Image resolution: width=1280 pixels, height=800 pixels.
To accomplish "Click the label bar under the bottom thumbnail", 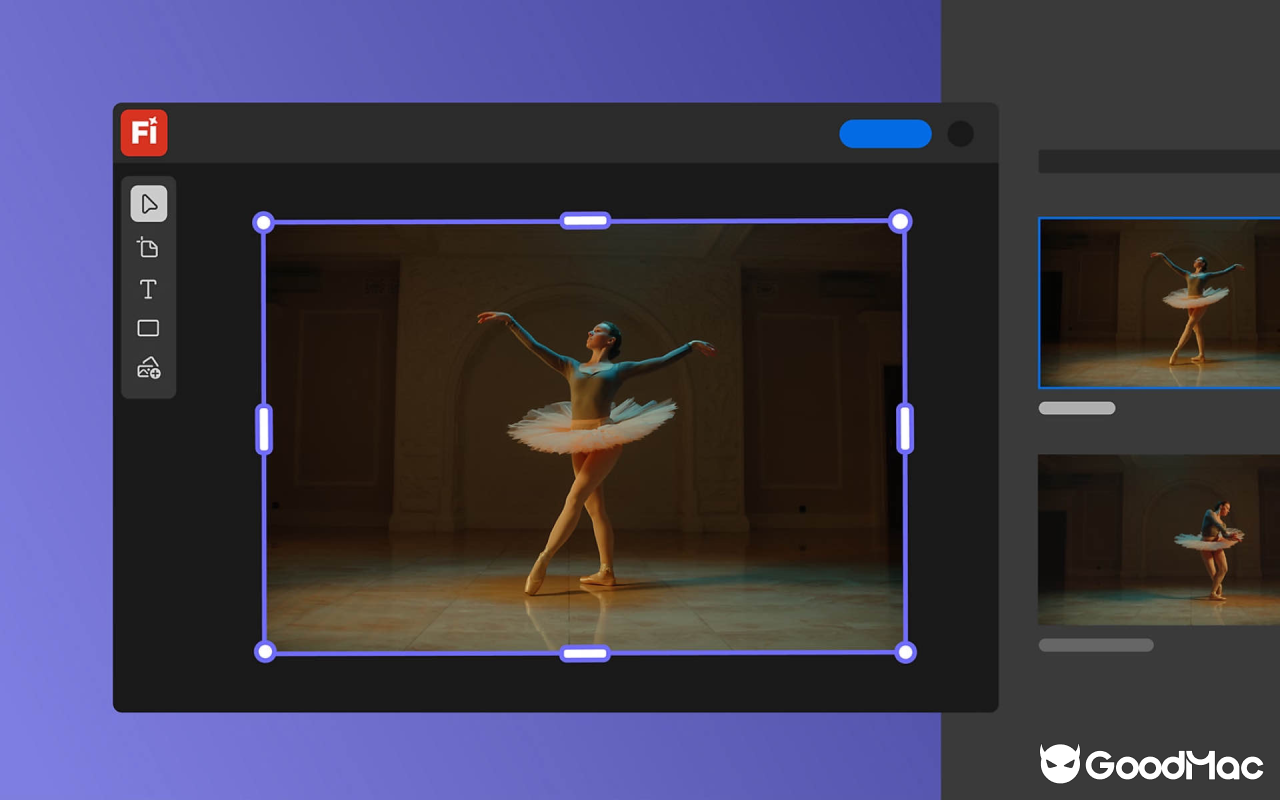I will click(x=1096, y=645).
